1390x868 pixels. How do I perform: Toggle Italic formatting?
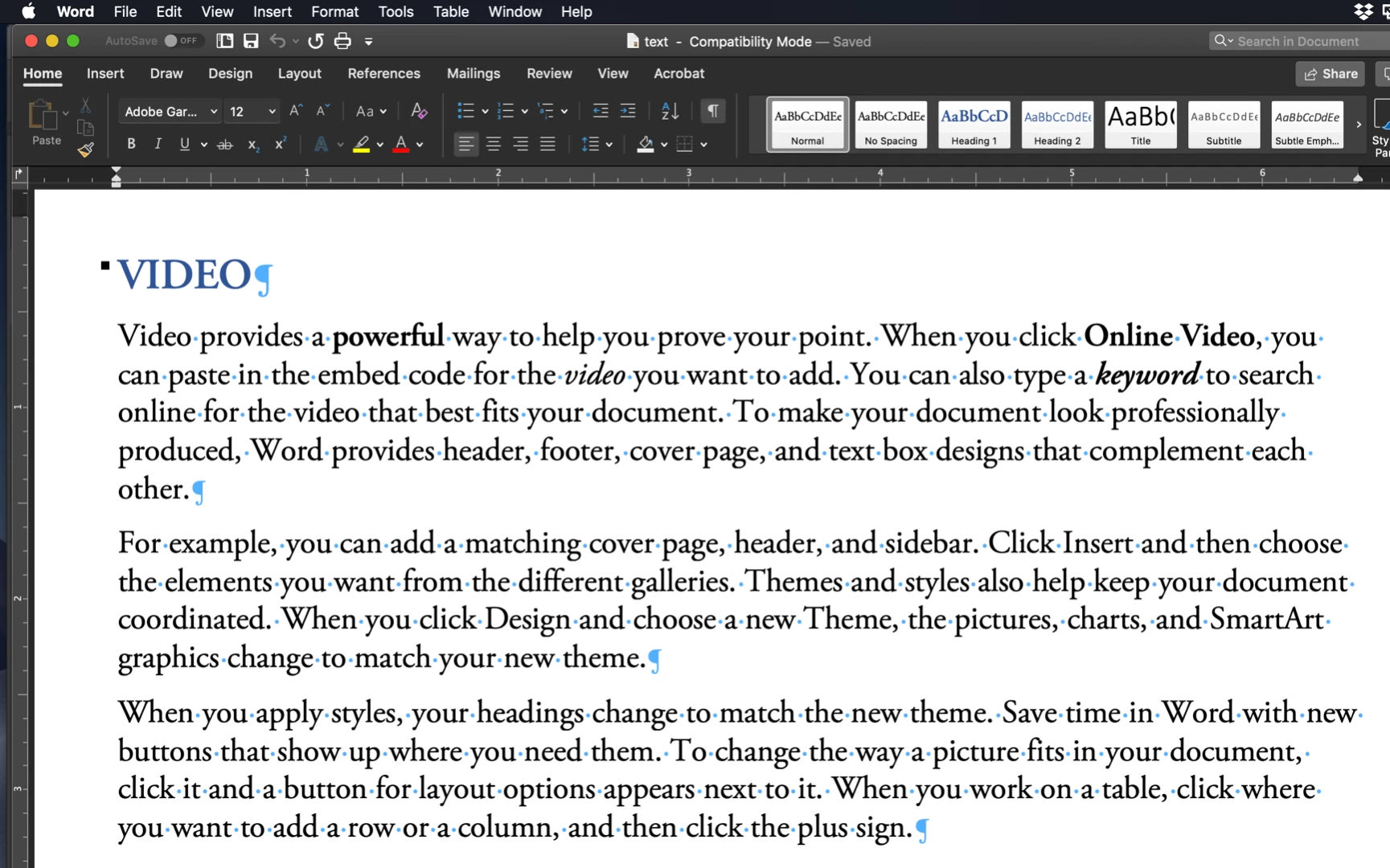pyautogui.click(x=158, y=145)
